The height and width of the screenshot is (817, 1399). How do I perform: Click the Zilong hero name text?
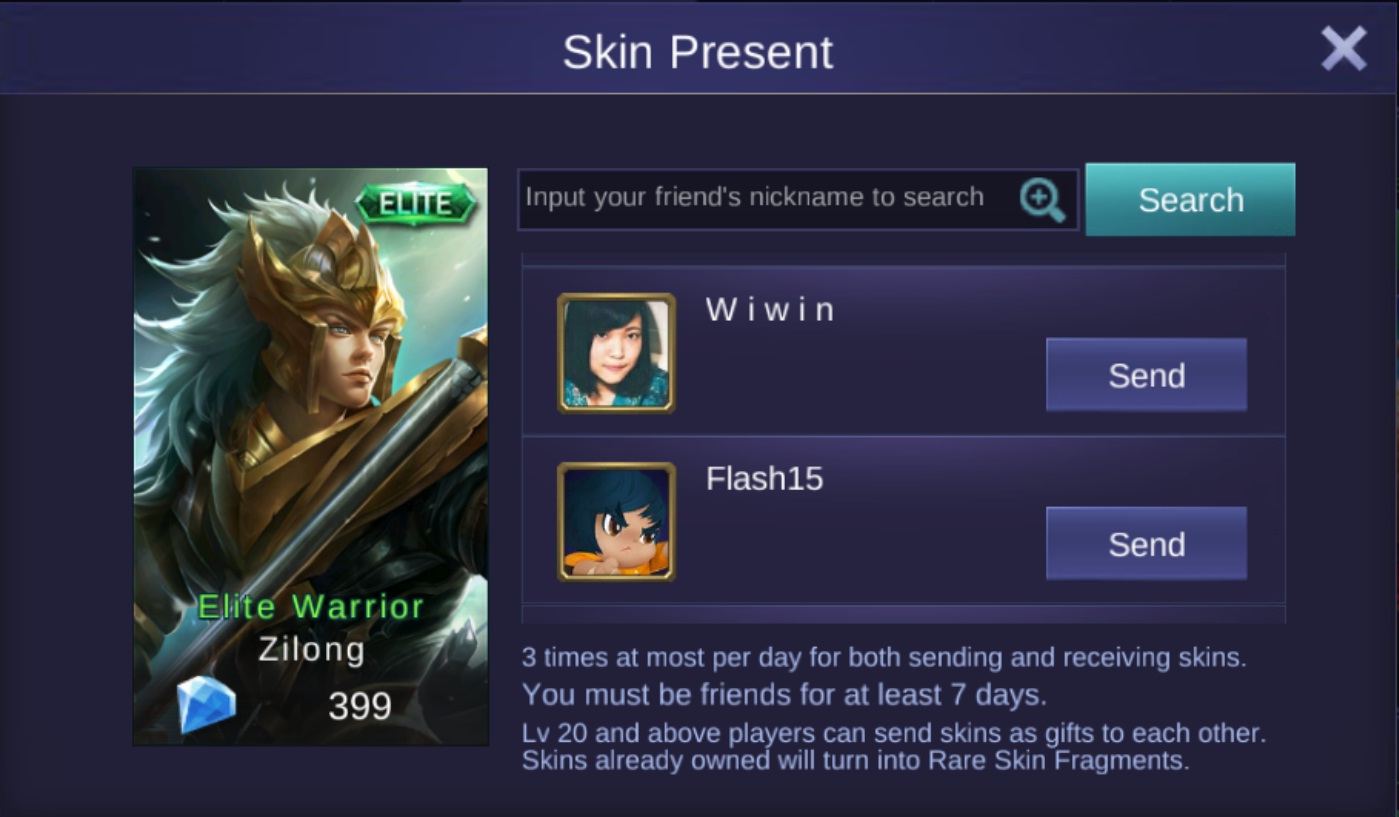click(x=312, y=650)
